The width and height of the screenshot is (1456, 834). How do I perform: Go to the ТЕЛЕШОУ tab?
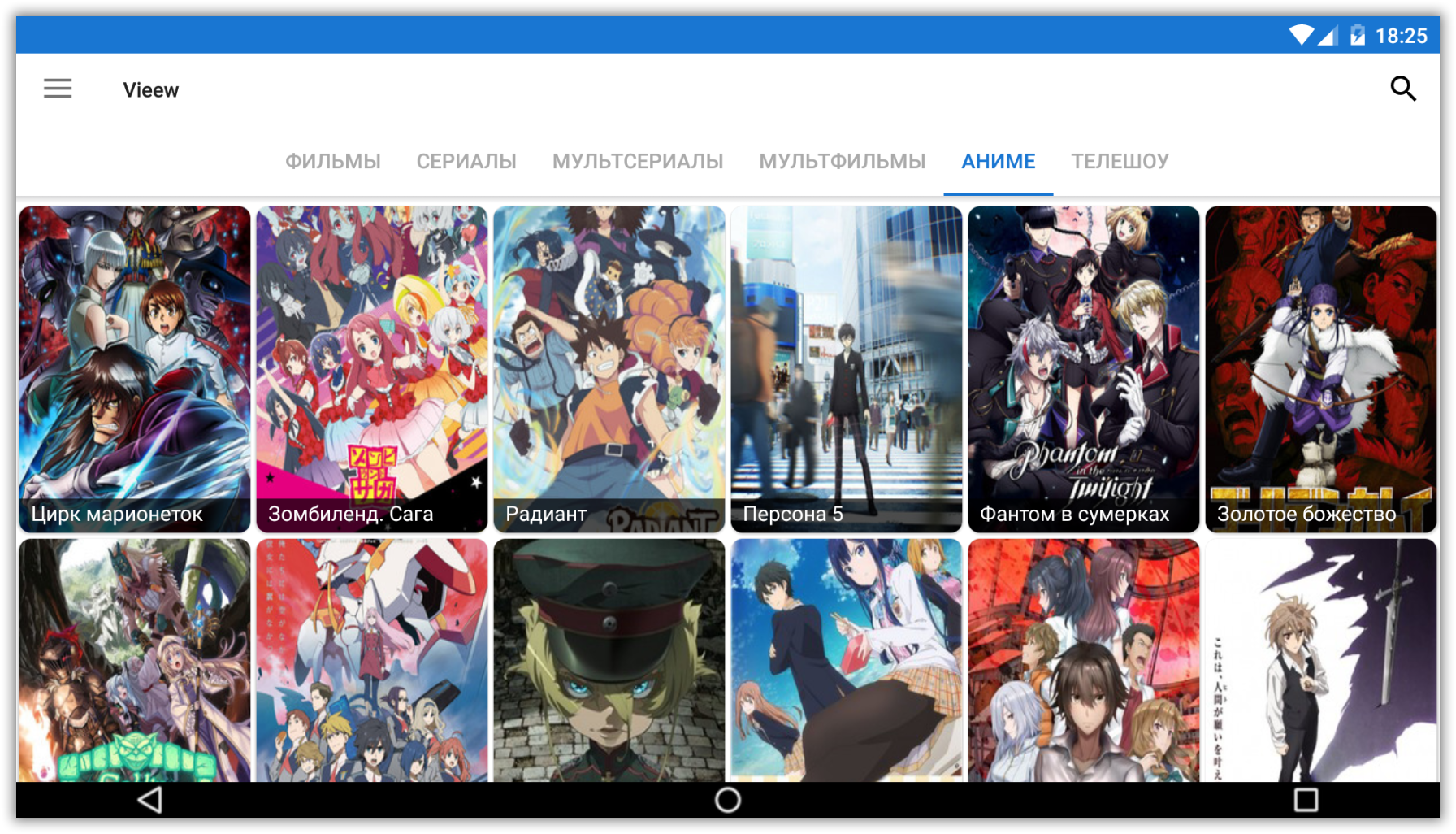pos(1120,161)
